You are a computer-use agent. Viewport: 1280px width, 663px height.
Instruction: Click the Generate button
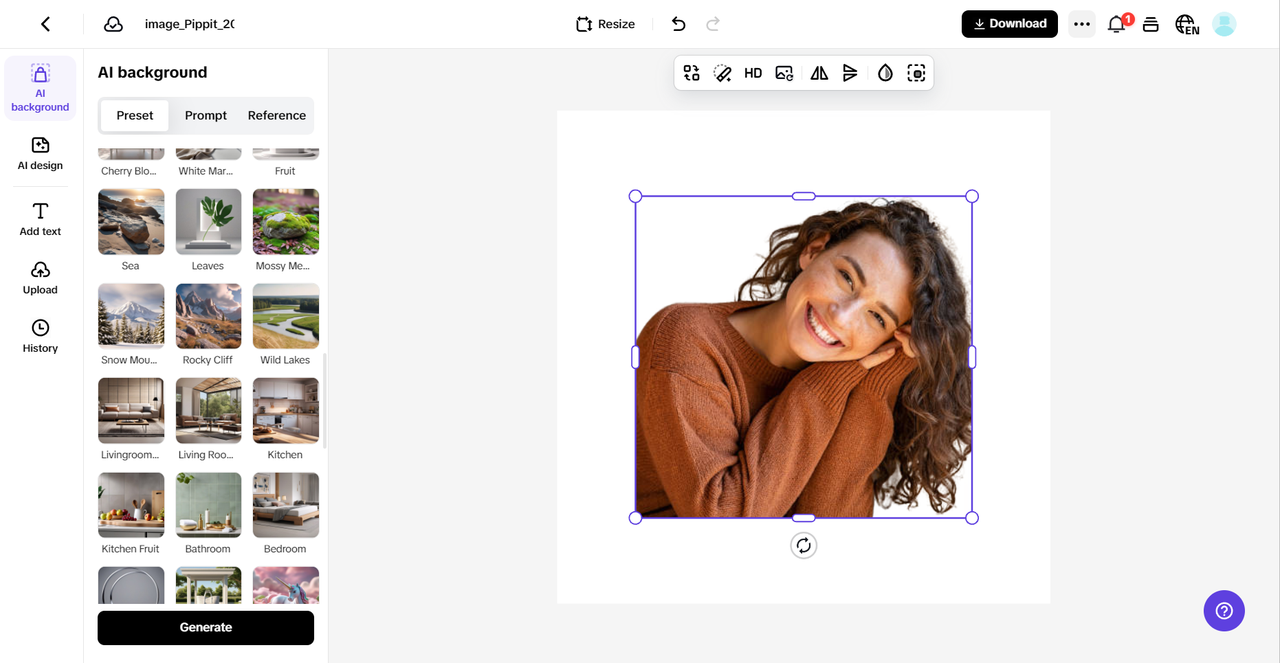206,627
